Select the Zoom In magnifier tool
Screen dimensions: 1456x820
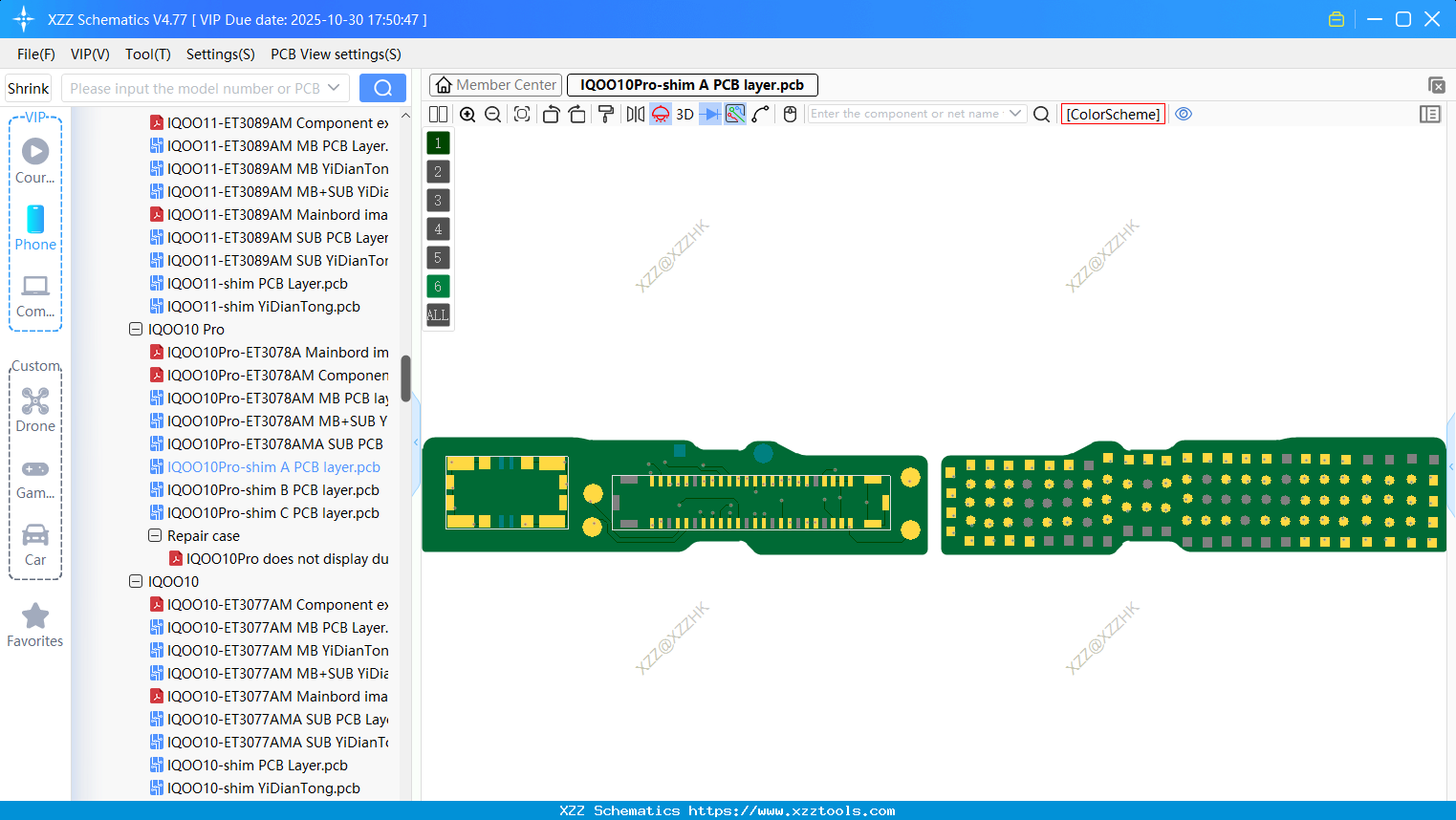[467, 114]
